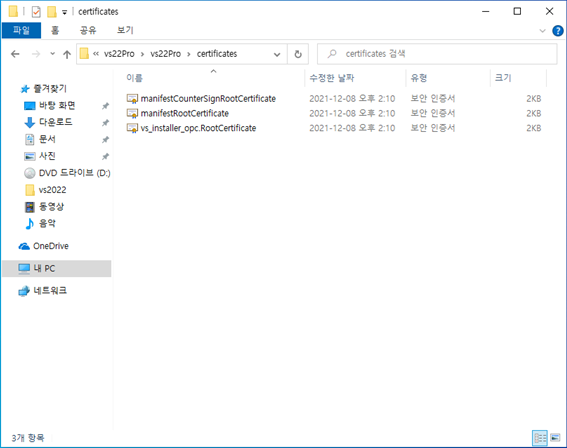Select manifestRootCertificate file
567x448 pixels.
pyautogui.click(x=184, y=113)
